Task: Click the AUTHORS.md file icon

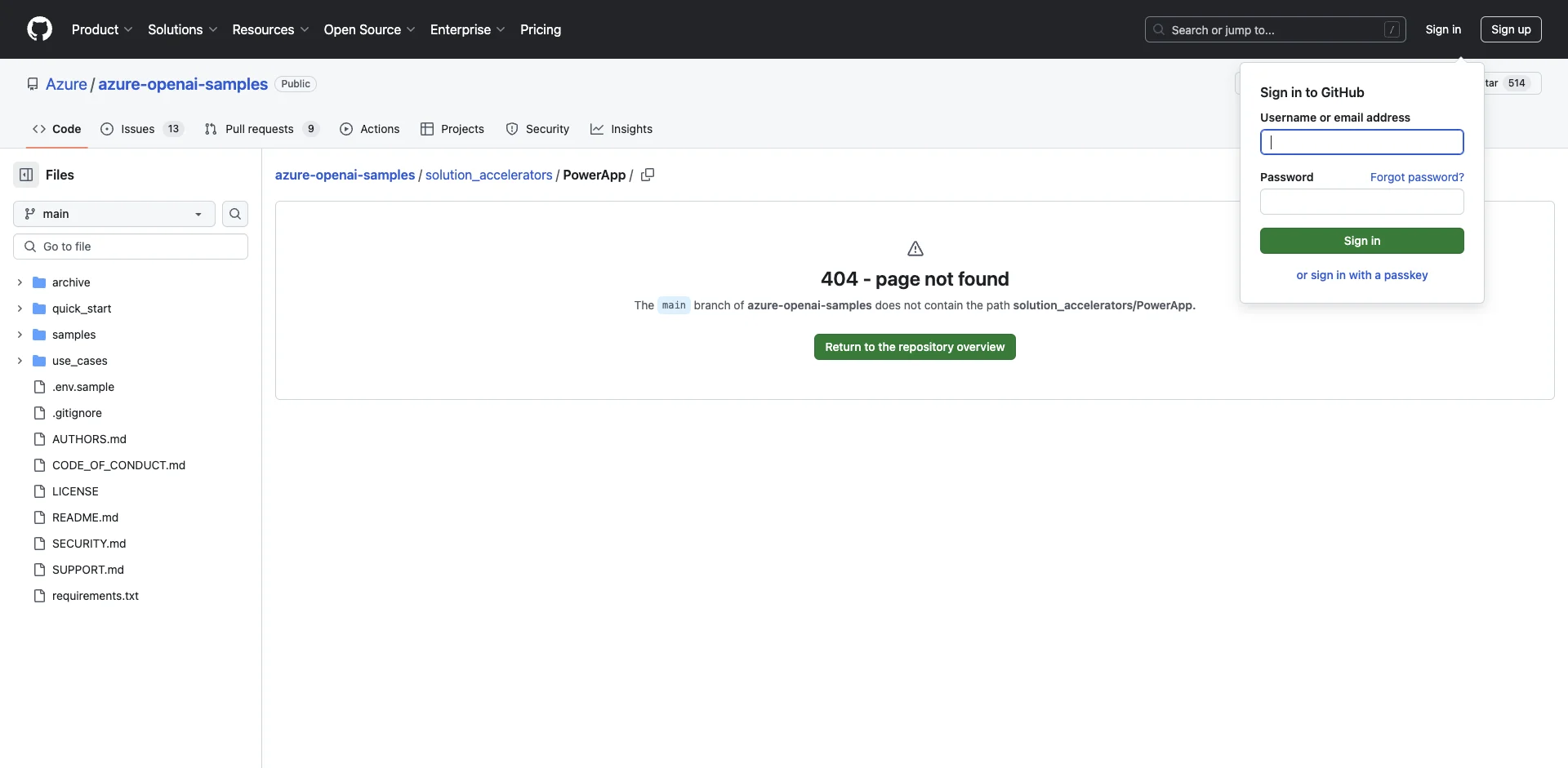Action: tap(39, 439)
